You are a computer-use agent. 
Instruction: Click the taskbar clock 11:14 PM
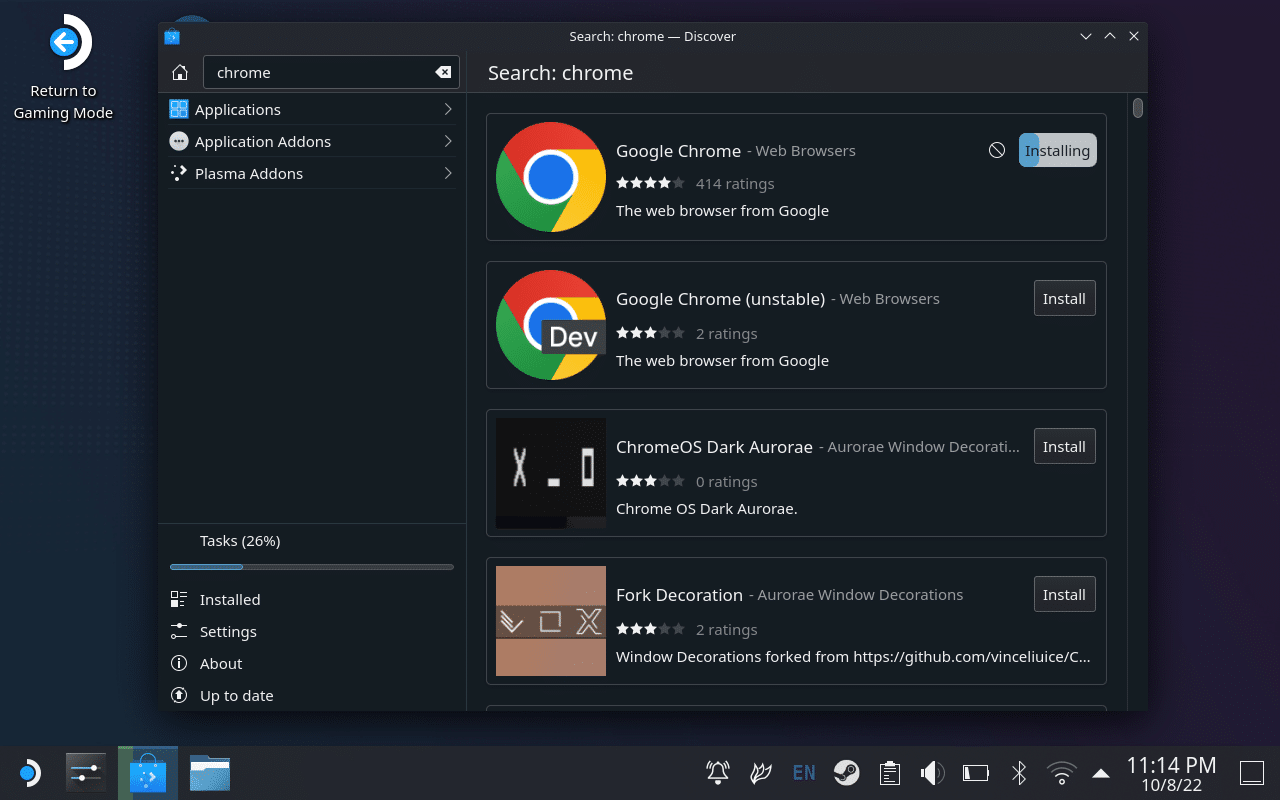[x=1171, y=765]
